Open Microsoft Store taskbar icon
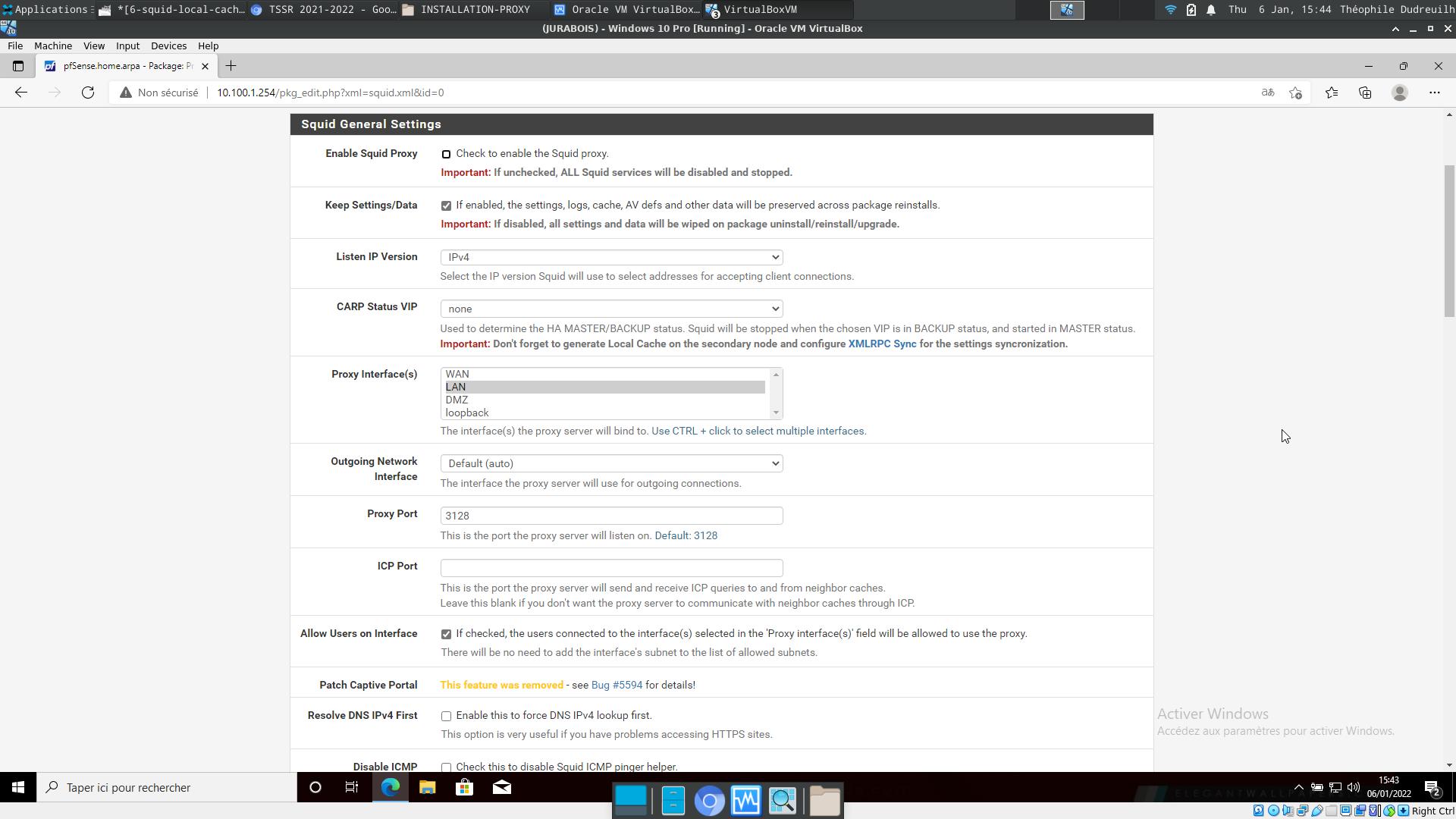Viewport: 1456px width, 819px height. 464,787
